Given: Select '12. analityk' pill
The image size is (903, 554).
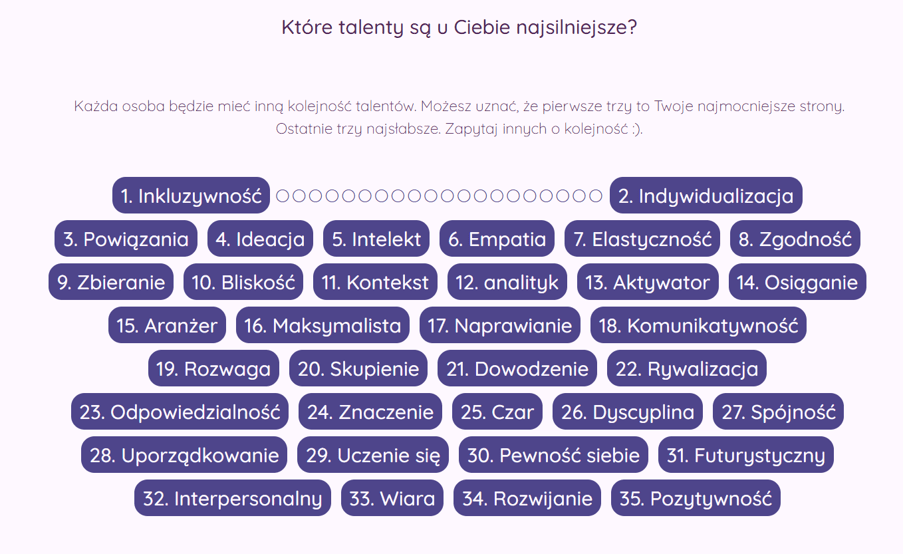Looking at the screenshot, I should pyautogui.click(x=507, y=282).
